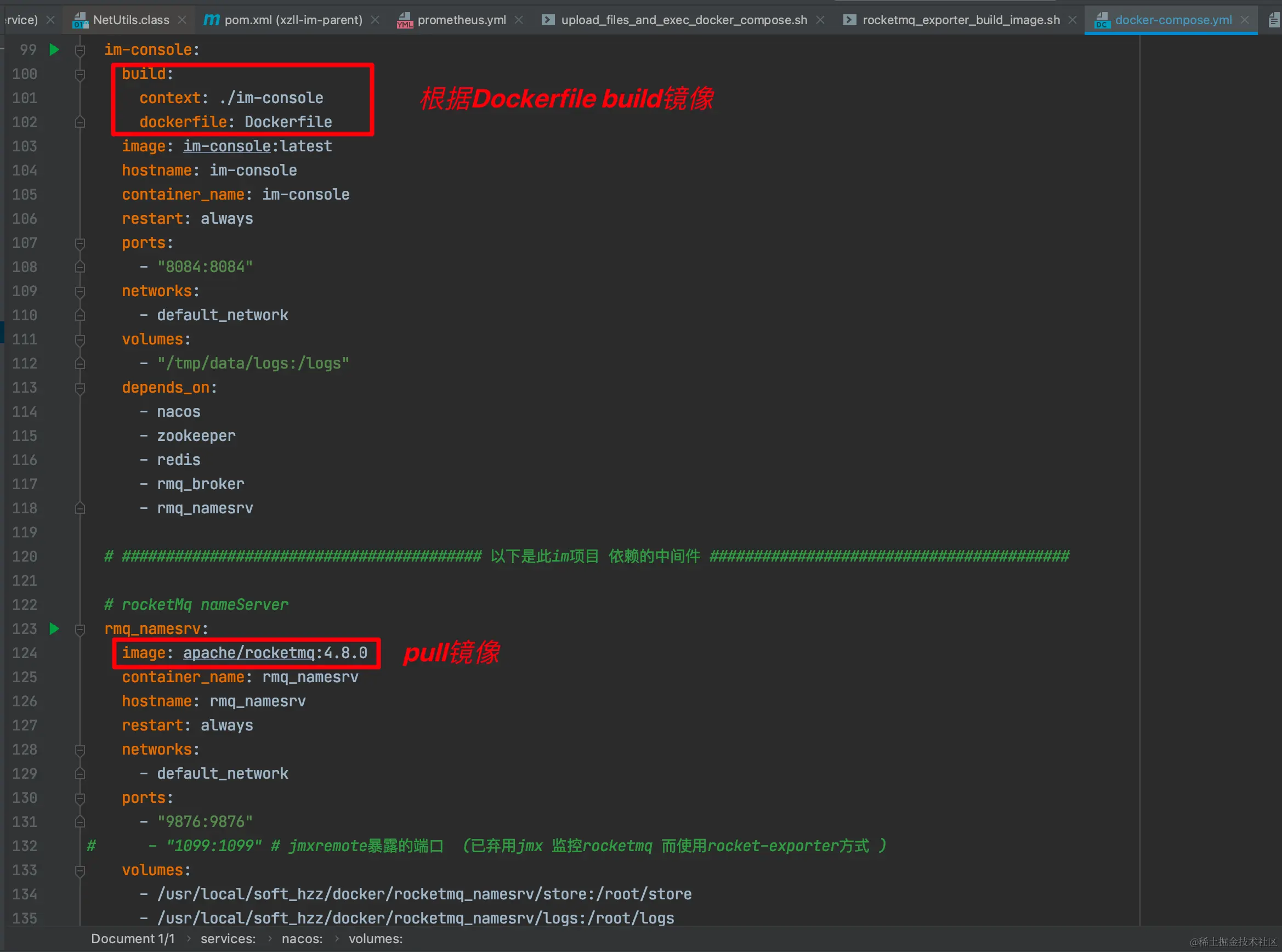Click the pom.xml Maven file icon

coord(211,20)
